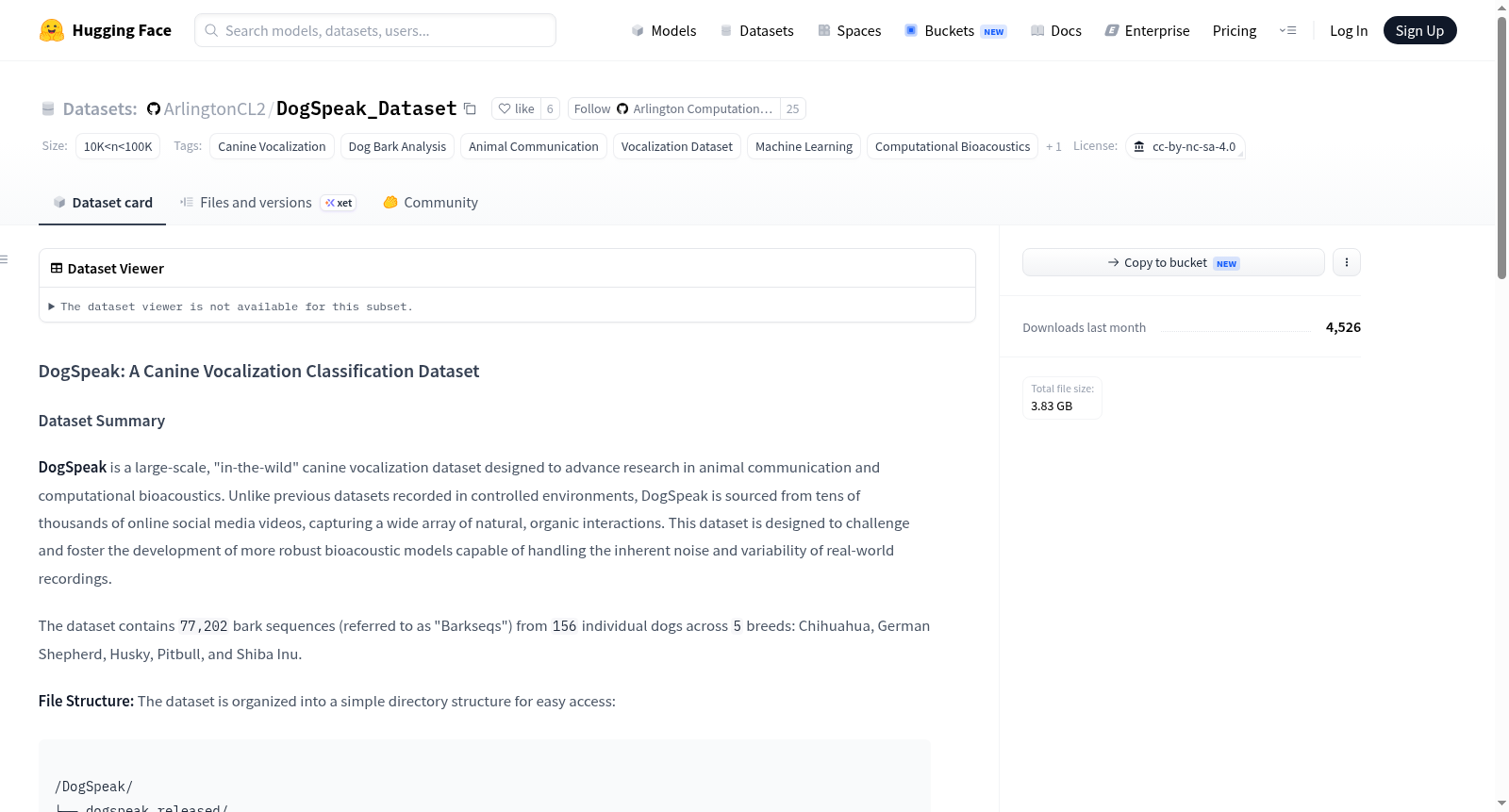The width and height of the screenshot is (1509, 812).
Task: Open the navigation overflow menu icon
Action: click(1287, 30)
